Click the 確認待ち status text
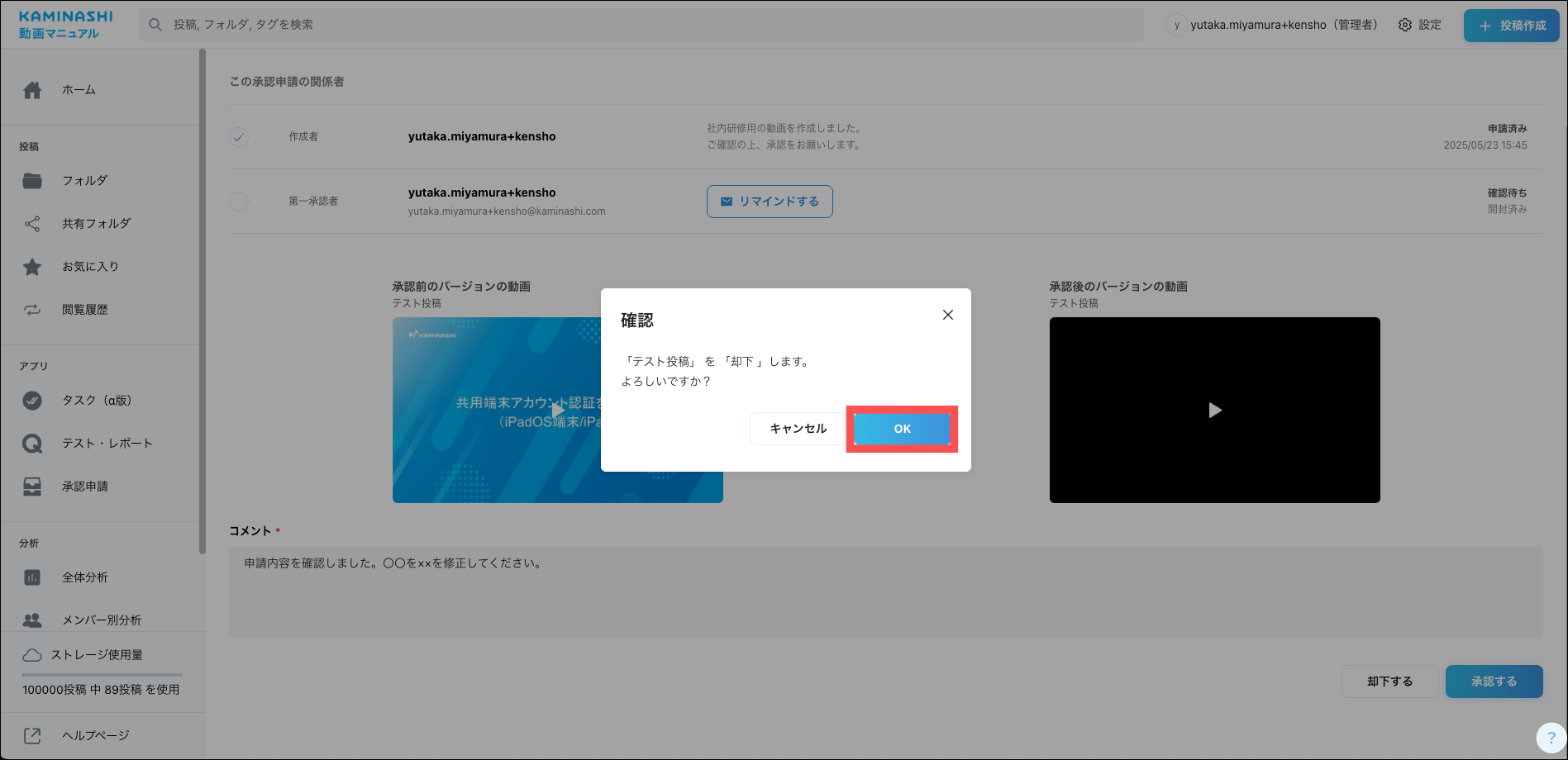1568x760 pixels. (1507, 193)
